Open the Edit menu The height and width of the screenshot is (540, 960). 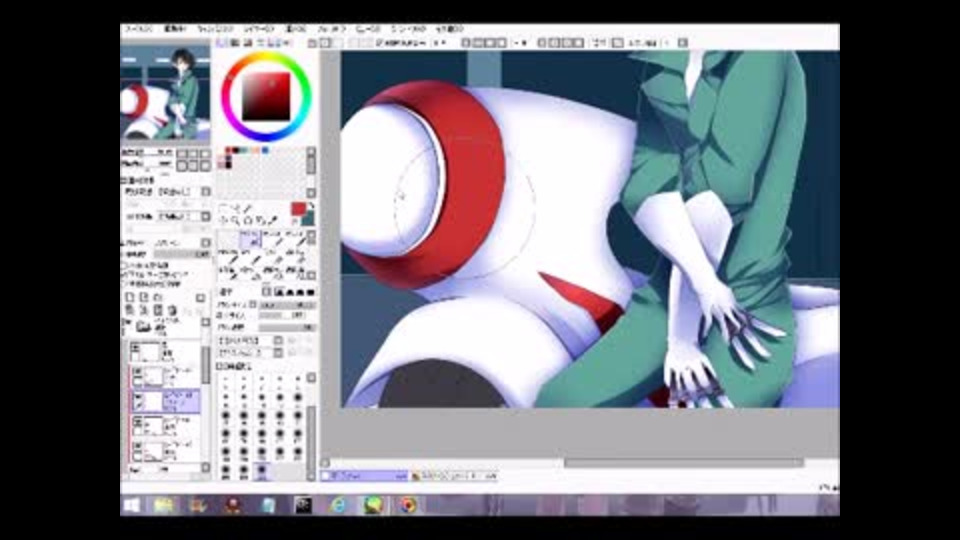[x=175, y=29]
